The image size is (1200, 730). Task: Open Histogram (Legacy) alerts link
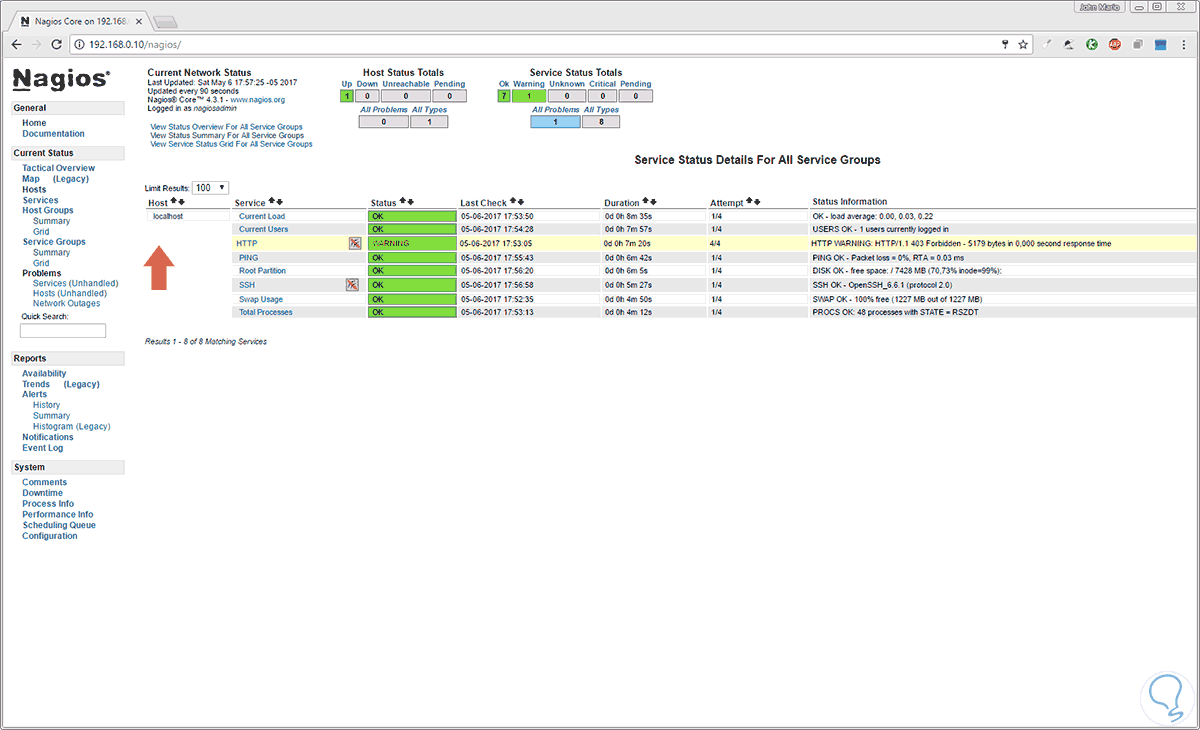point(71,427)
